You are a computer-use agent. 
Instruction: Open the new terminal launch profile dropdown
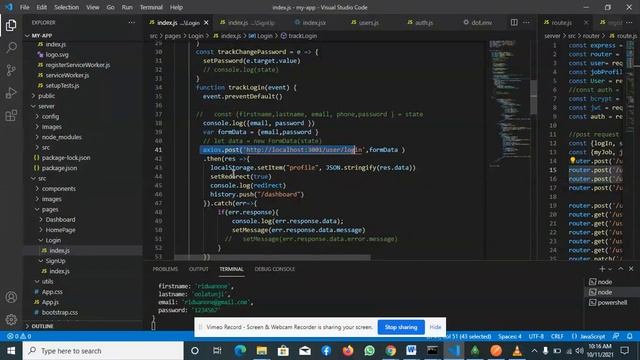point(610,269)
